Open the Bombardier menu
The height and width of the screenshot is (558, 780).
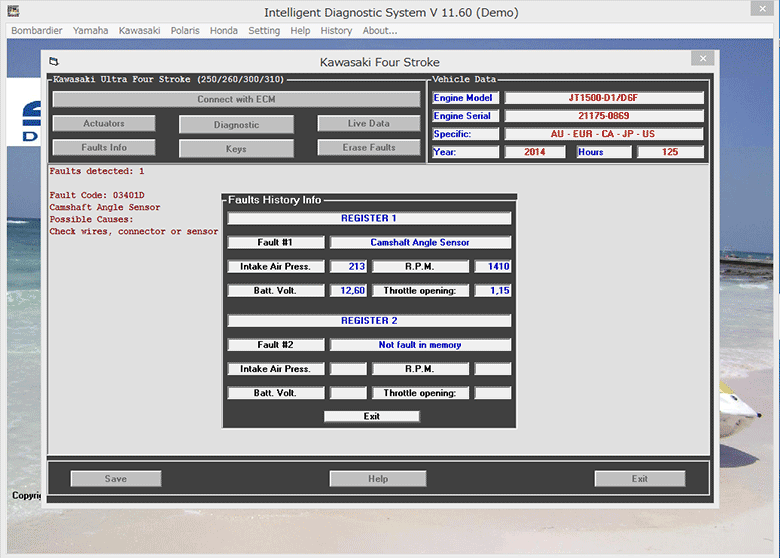pyautogui.click(x=37, y=30)
